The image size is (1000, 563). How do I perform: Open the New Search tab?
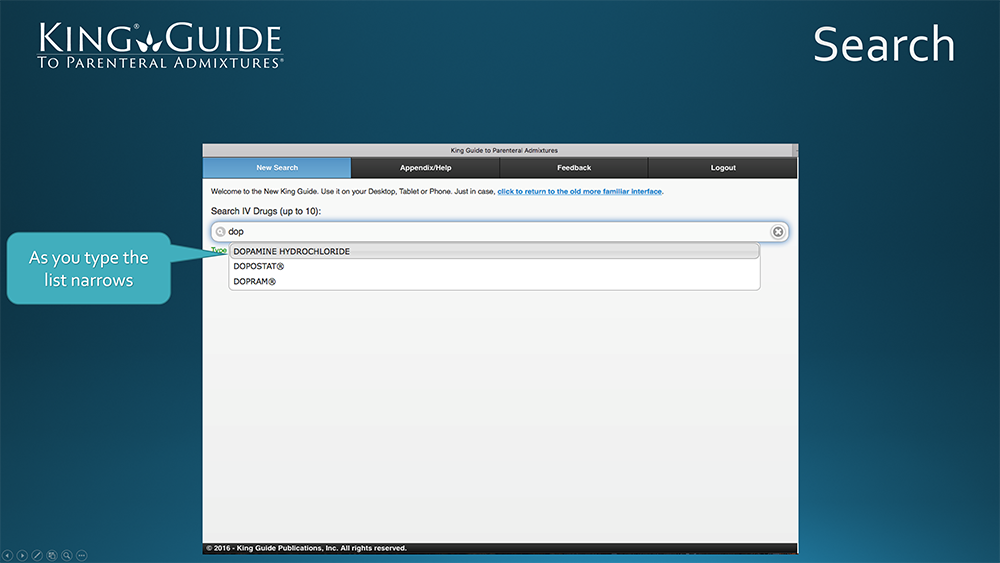point(277,168)
